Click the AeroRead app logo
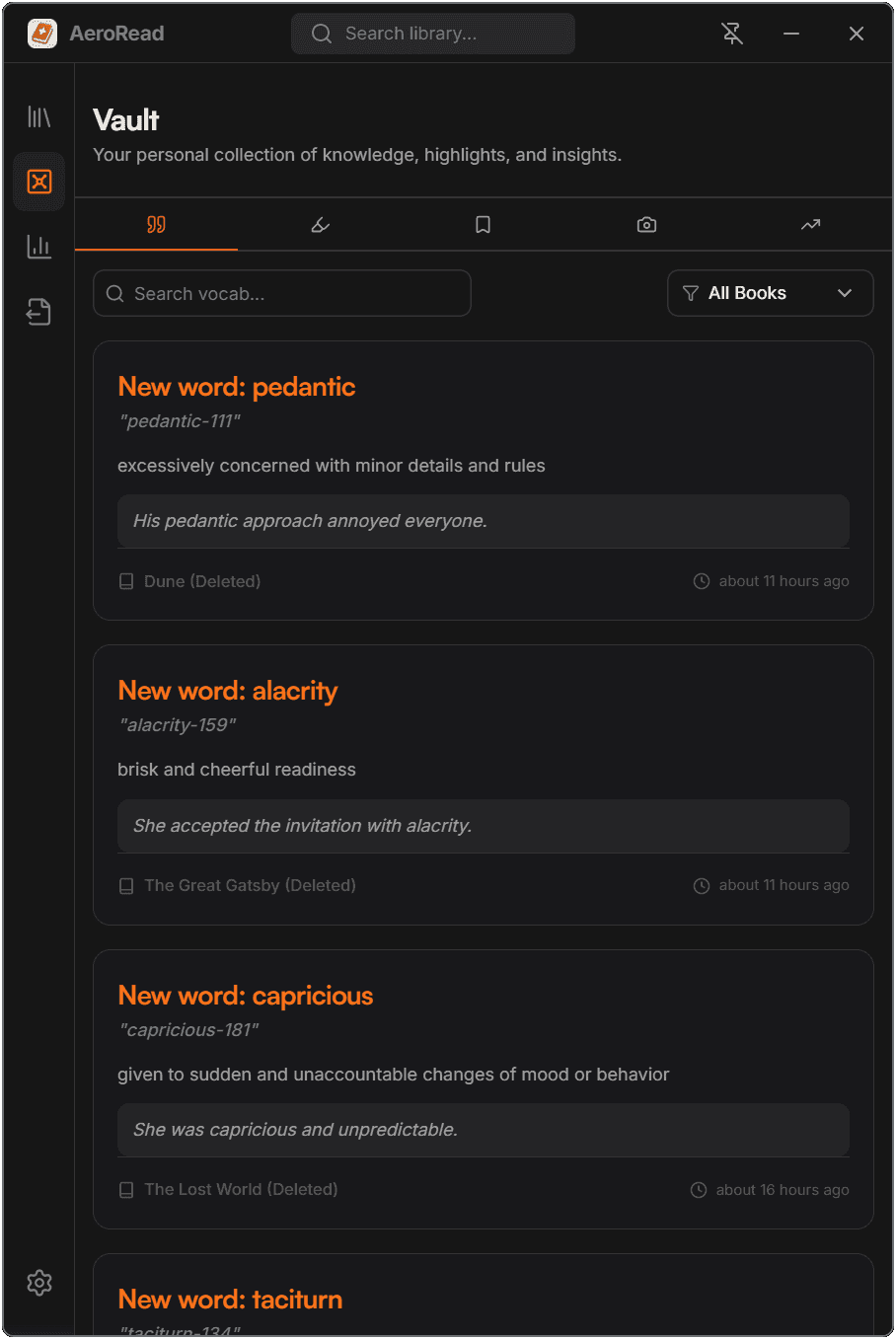Image resolution: width=896 pixels, height=1339 pixels. pyautogui.click(x=41, y=33)
